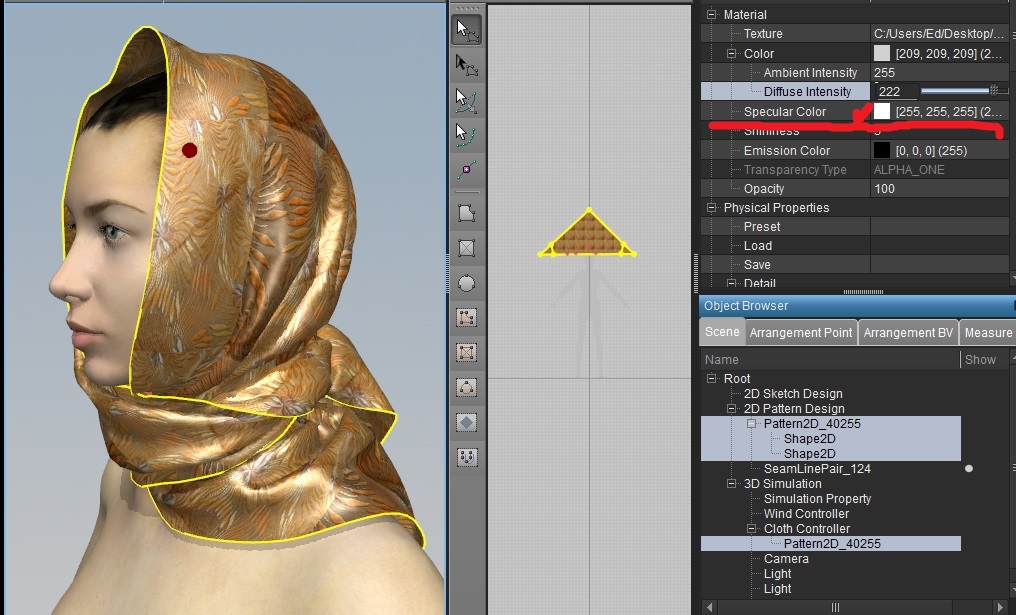The height and width of the screenshot is (615, 1016).
Task: Collapse the 2D Pattern Design node
Action: pyautogui.click(x=732, y=409)
